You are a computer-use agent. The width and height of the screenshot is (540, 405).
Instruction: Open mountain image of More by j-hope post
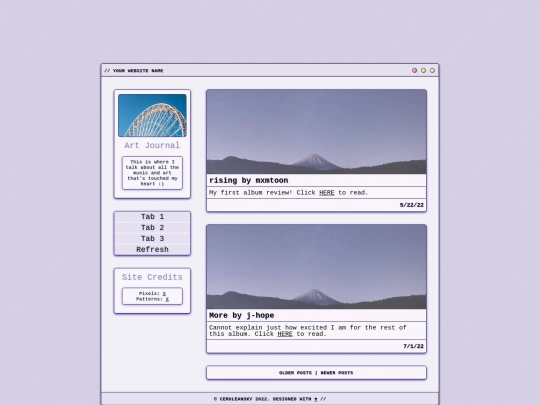[x=316, y=267]
